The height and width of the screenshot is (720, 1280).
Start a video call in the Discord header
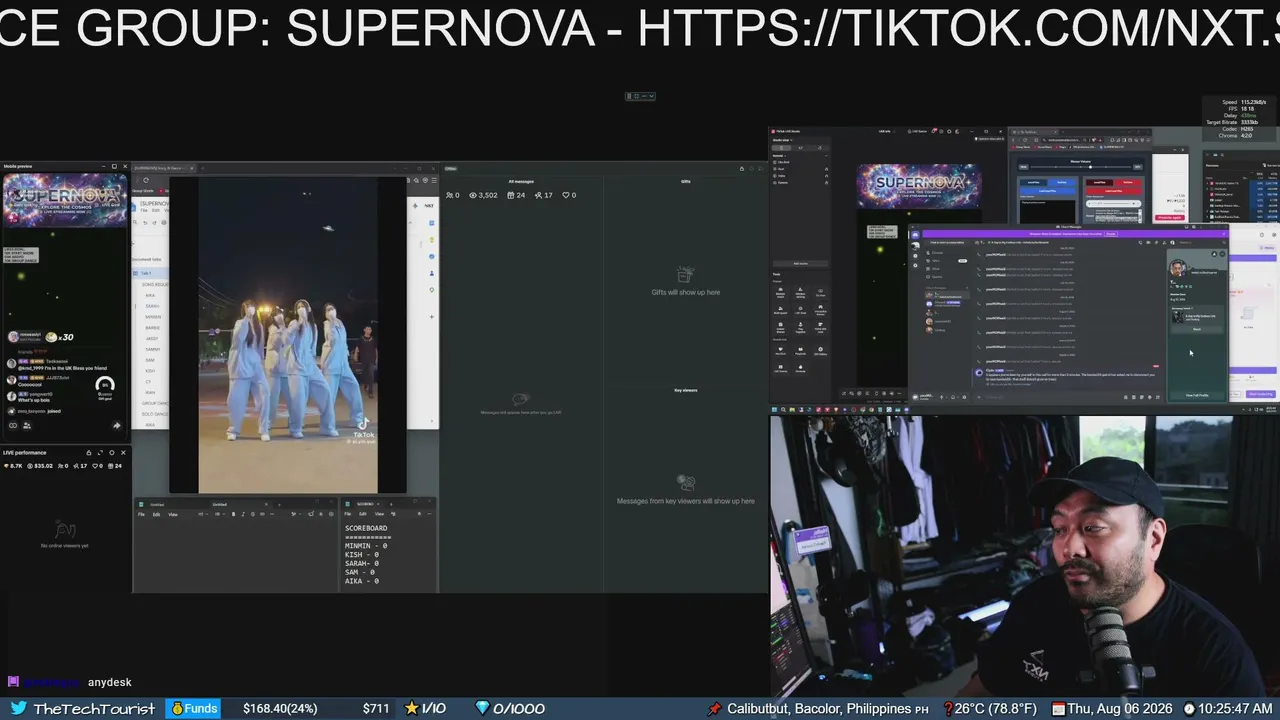pos(1149,243)
